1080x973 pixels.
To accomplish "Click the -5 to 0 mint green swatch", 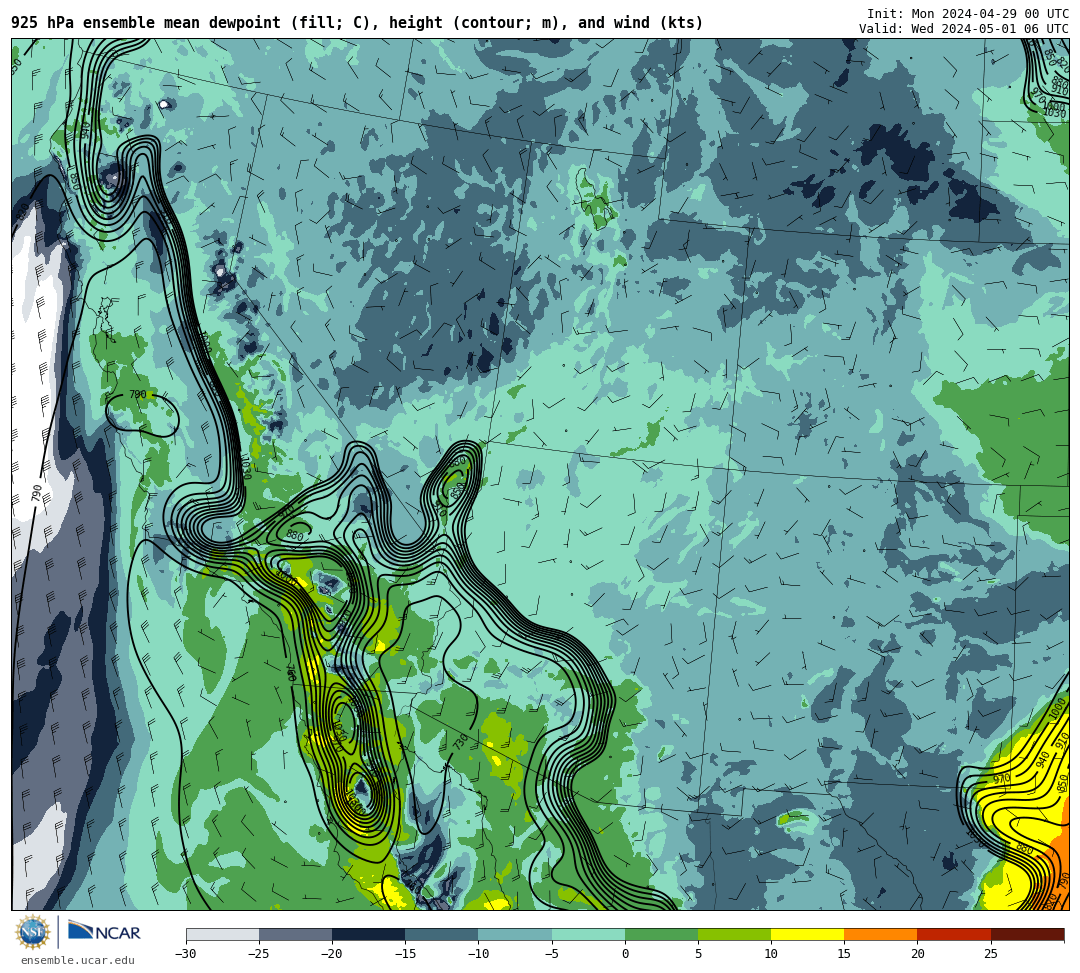I will coord(588,934).
